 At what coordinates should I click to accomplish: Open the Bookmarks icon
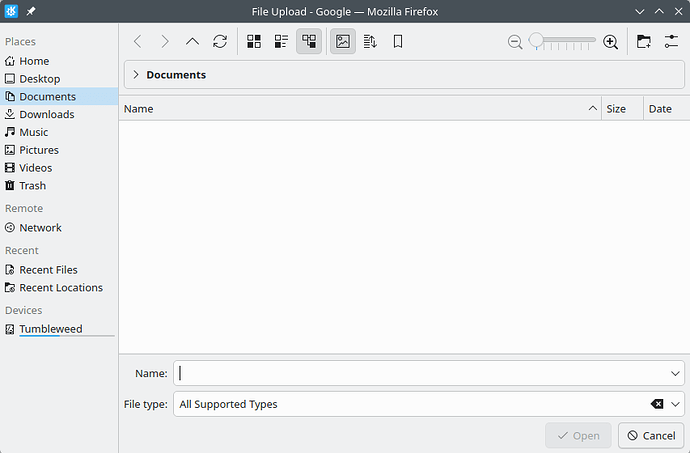[x=398, y=42]
